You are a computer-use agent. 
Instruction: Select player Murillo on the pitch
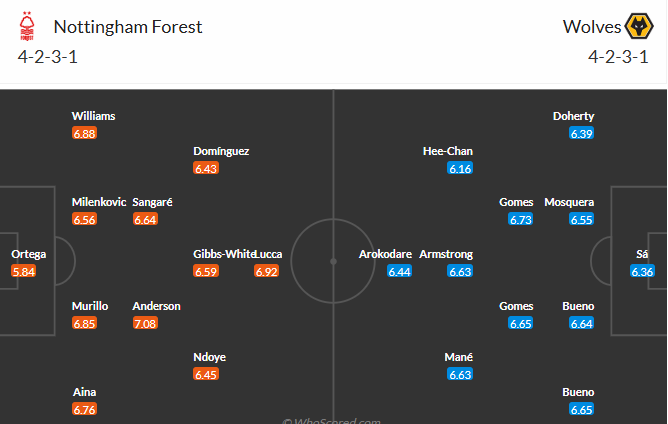click(90, 306)
